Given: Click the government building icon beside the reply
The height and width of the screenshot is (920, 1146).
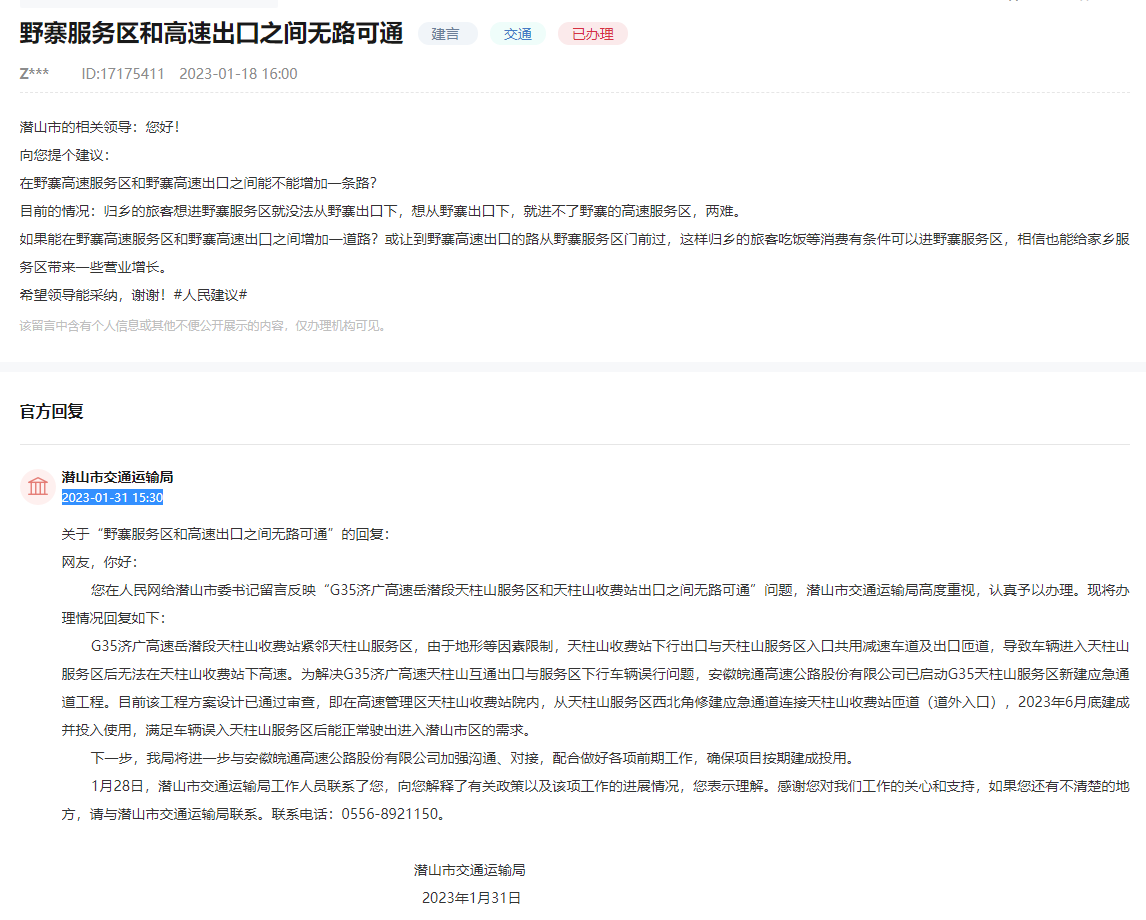Looking at the screenshot, I should [x=38, y=487].
